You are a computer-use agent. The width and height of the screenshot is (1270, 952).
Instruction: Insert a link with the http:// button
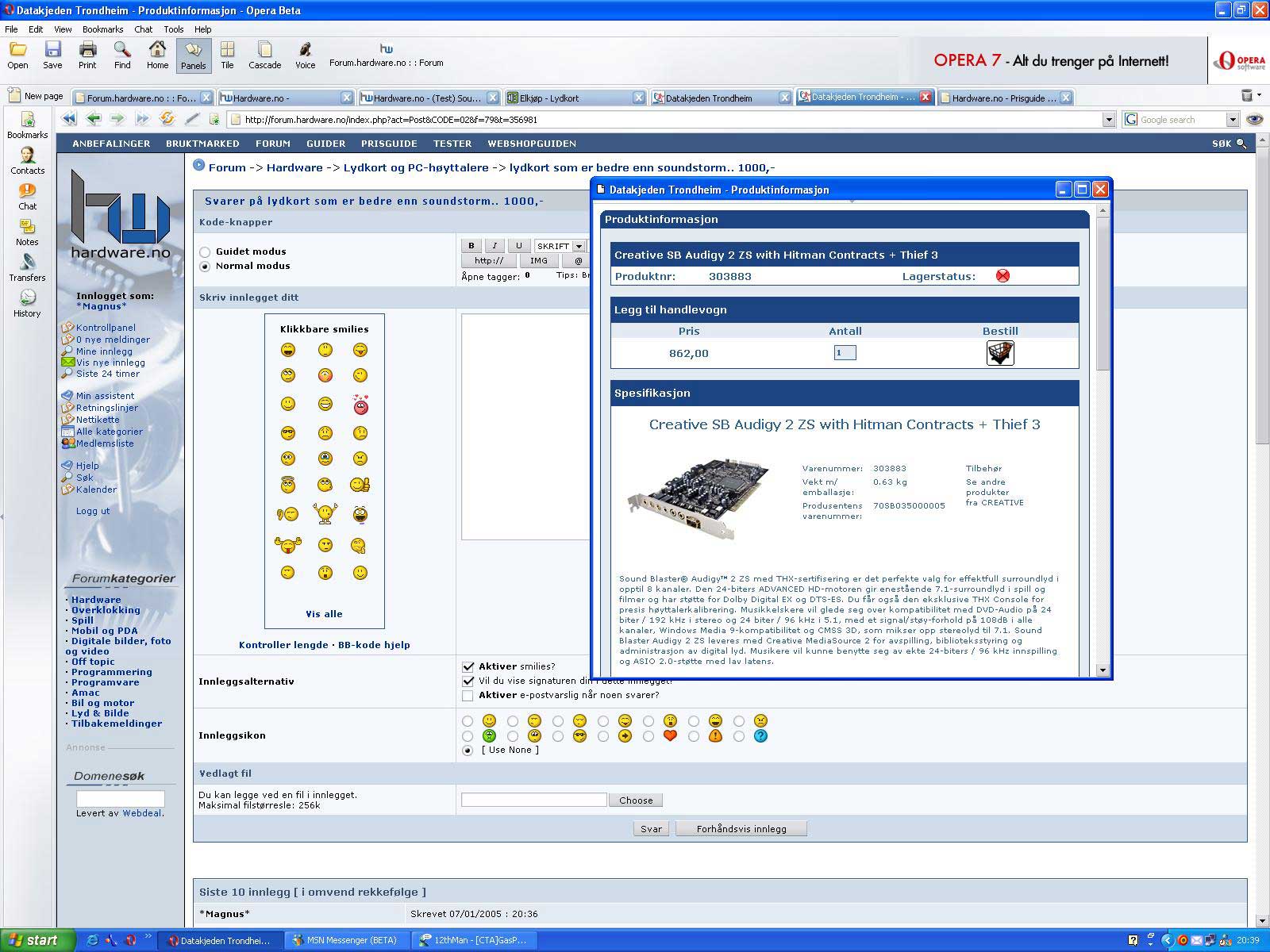click(489, 261)
